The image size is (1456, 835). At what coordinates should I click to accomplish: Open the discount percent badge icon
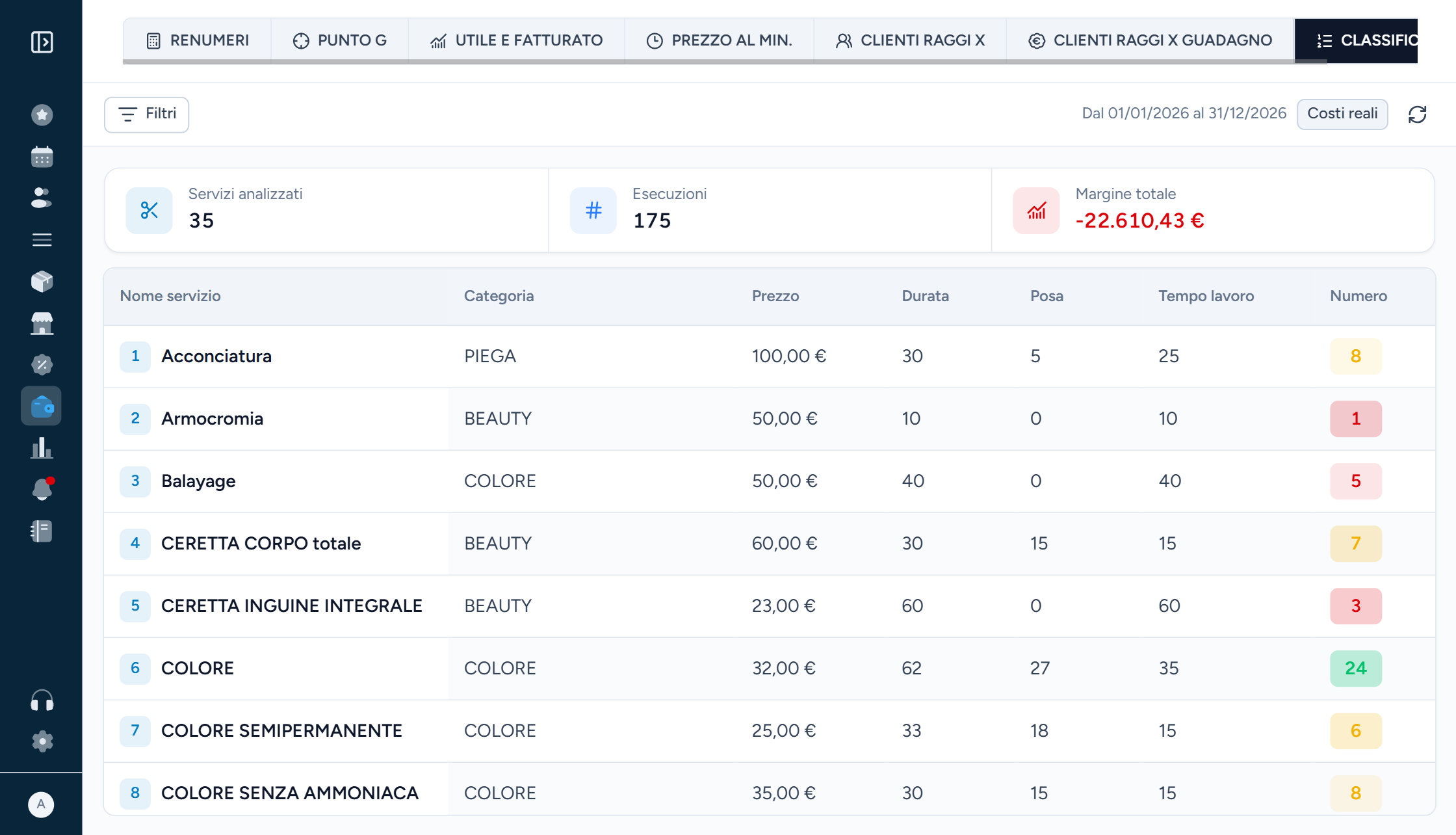tap(42, 365)
